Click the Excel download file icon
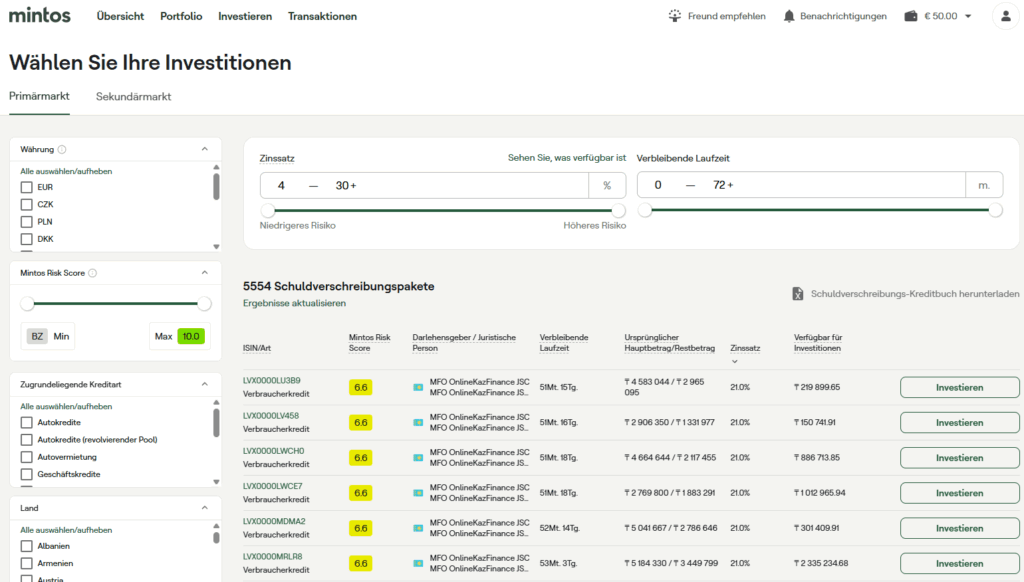This screenshot has width=1024, height=582. pos(798,294)
